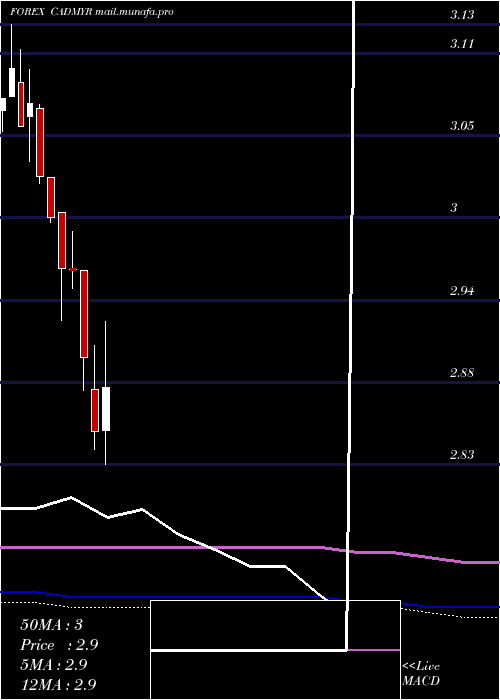Click the 2.83 price axis label
This screenshot has height=700, width=500.
(462, 455)
